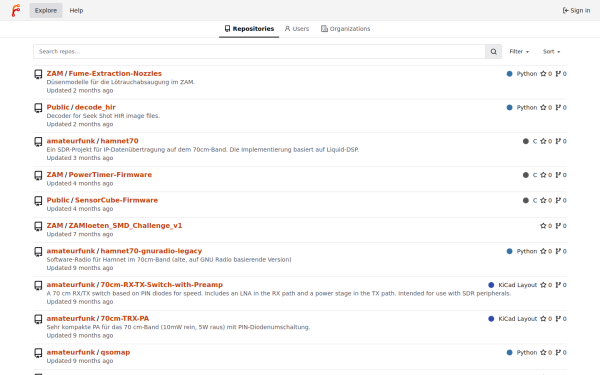
Task: Click the Forgejo logo in the header
Action: [16, 10]
